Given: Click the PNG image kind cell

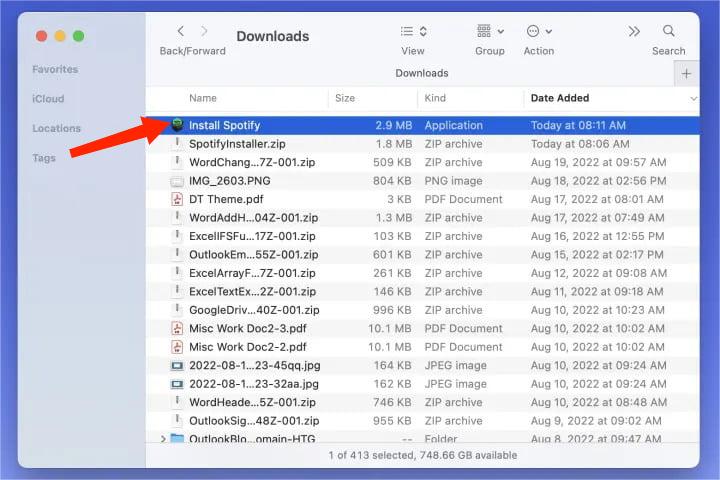Looking at the screenshot, I should [x=453, y=181].
